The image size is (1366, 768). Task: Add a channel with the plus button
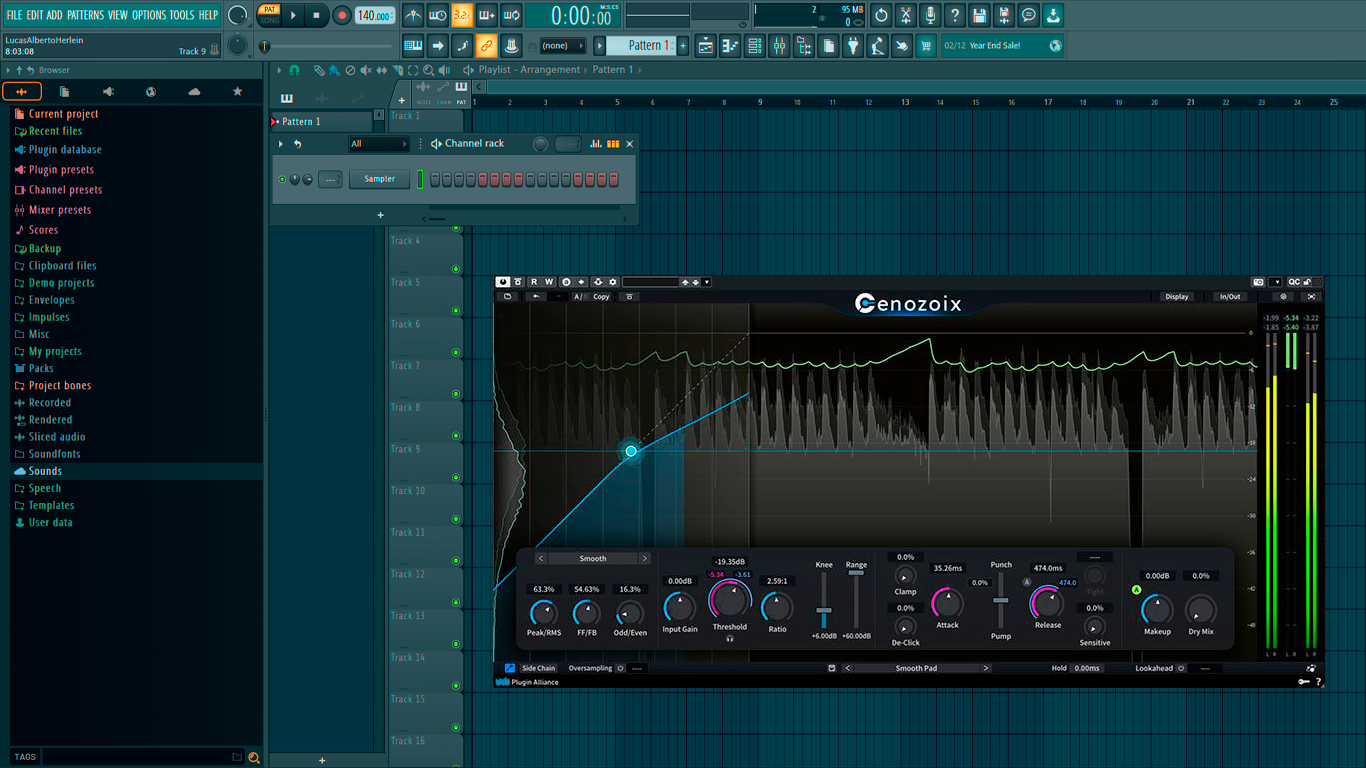point(380,215)
